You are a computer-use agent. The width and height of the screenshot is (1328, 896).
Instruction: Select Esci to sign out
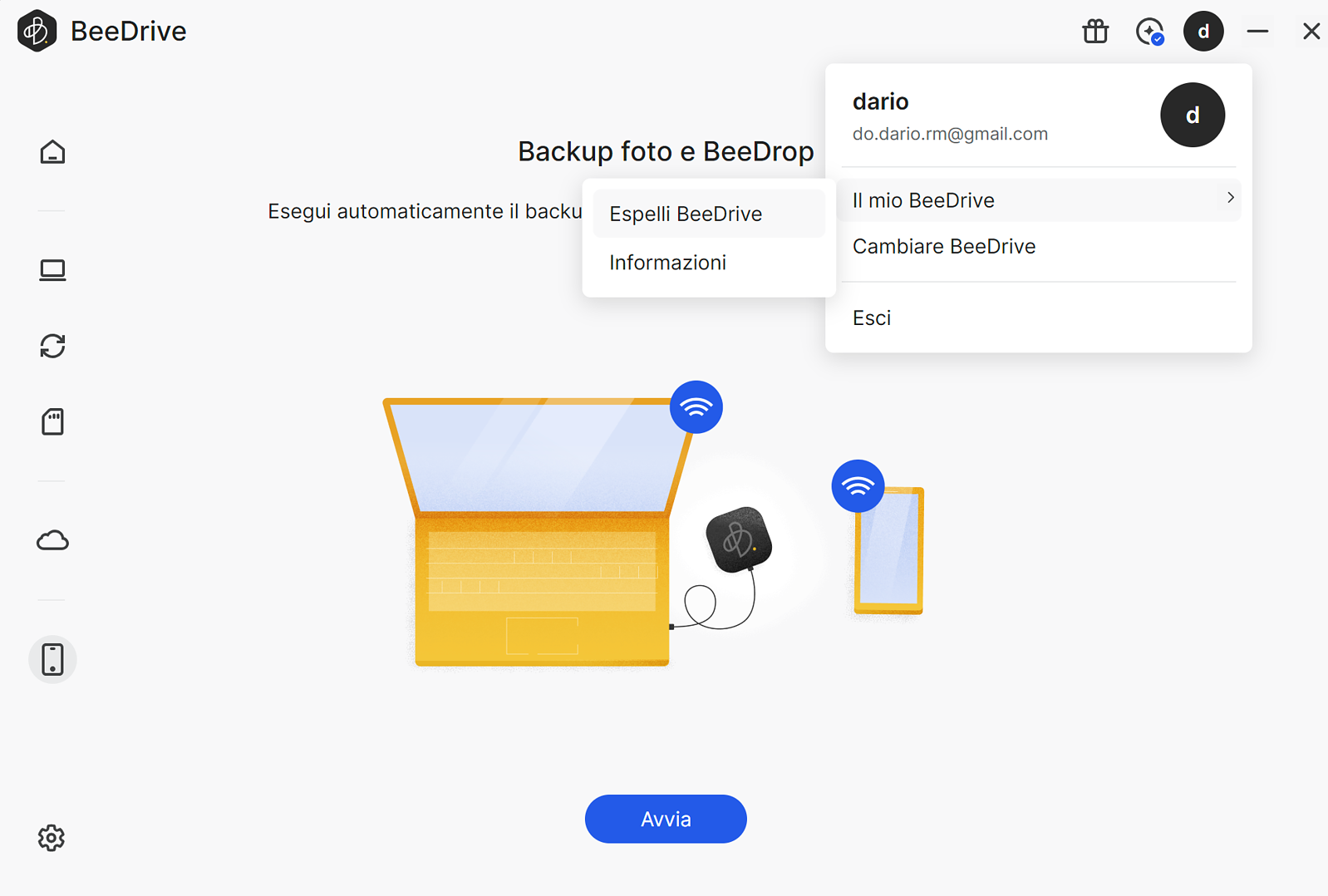1039,318
